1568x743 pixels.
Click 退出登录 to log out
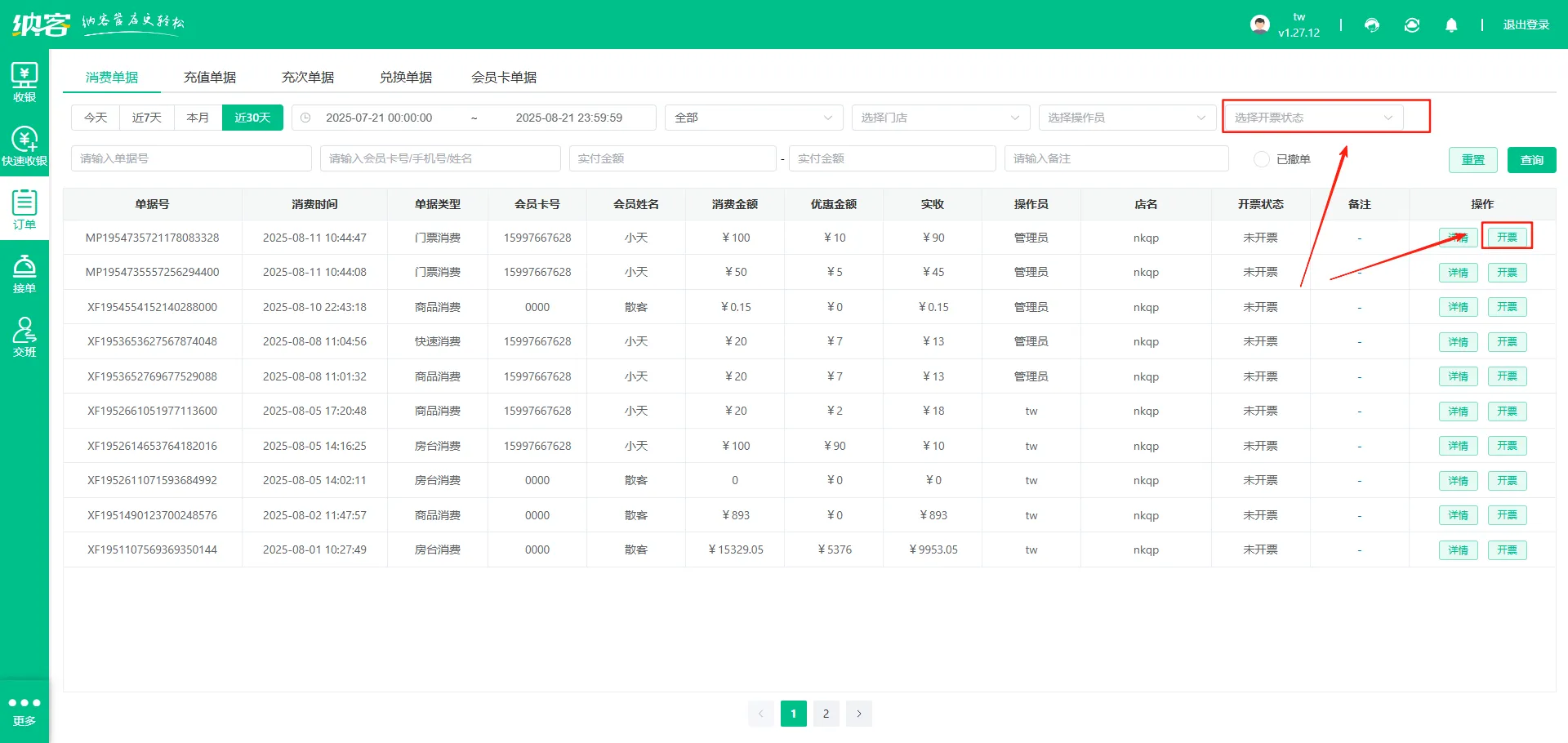(x=1526, y=25)
